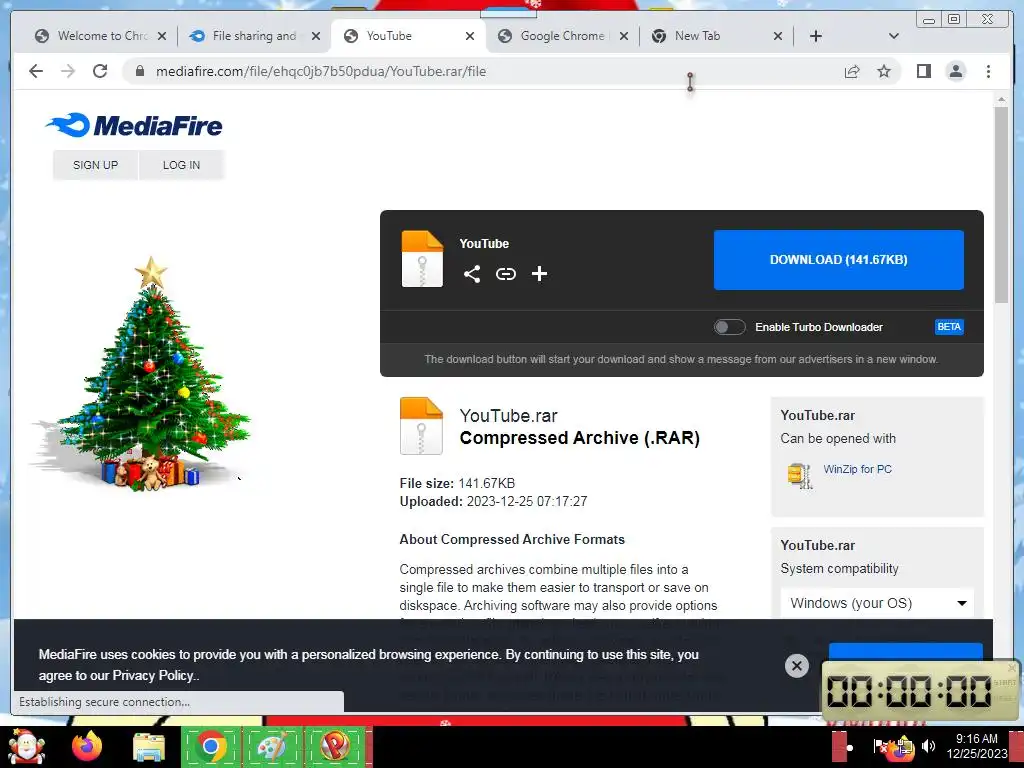Expand the tab search chevron
Screen dimensions: 1024x768
click(893, 36)
